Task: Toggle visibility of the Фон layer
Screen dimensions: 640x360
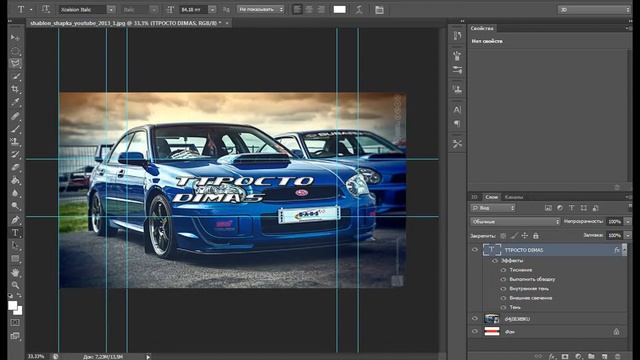Action: 475,331
